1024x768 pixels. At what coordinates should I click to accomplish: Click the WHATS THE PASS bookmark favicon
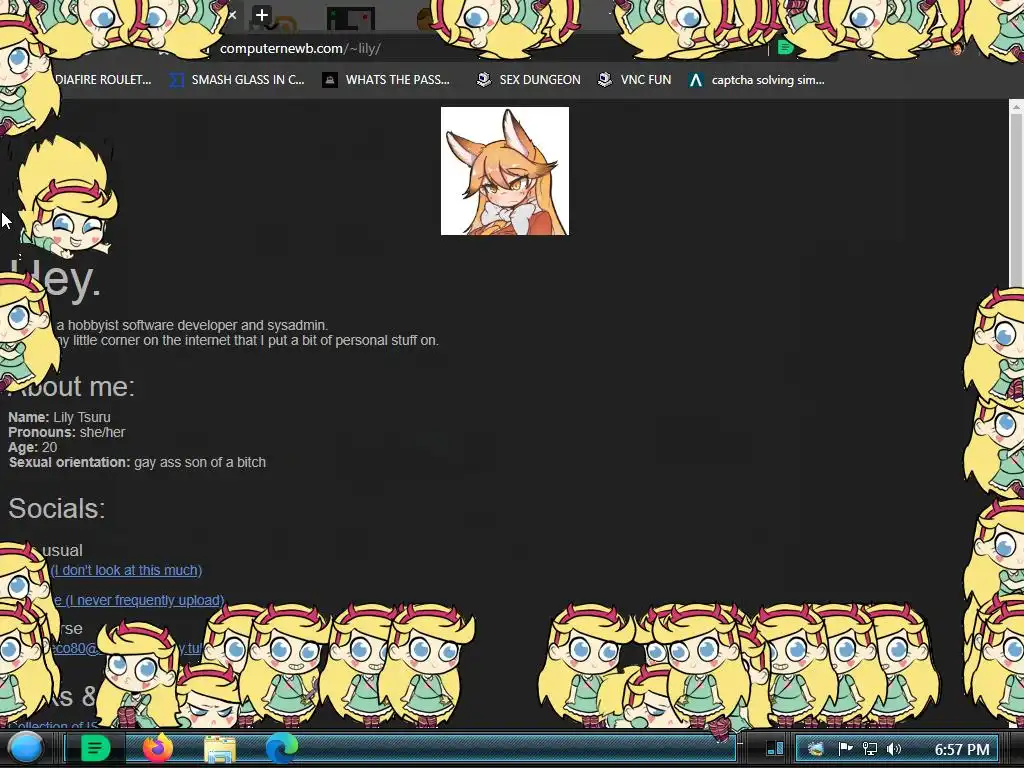coord(330,80)
